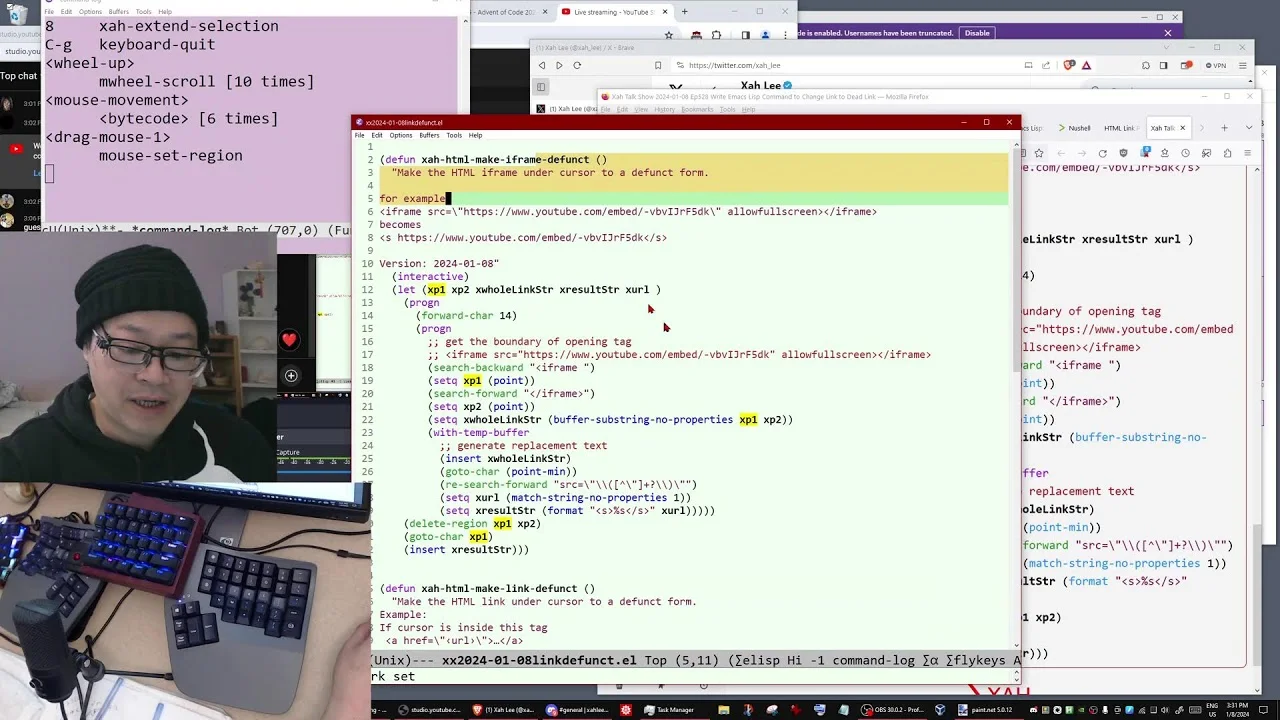The width and height of the screenshot is (1280, 720).
Task: Open the Emacs Options menu
Action: tap(401, 135)
